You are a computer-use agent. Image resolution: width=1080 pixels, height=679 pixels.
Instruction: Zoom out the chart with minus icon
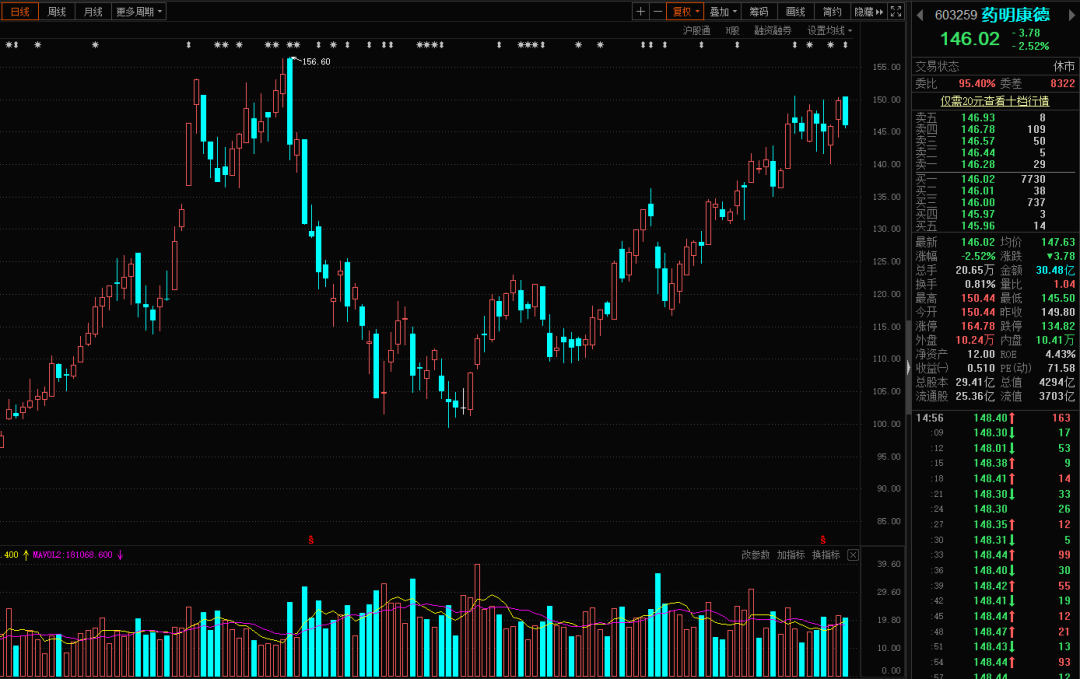coord(658,12)
